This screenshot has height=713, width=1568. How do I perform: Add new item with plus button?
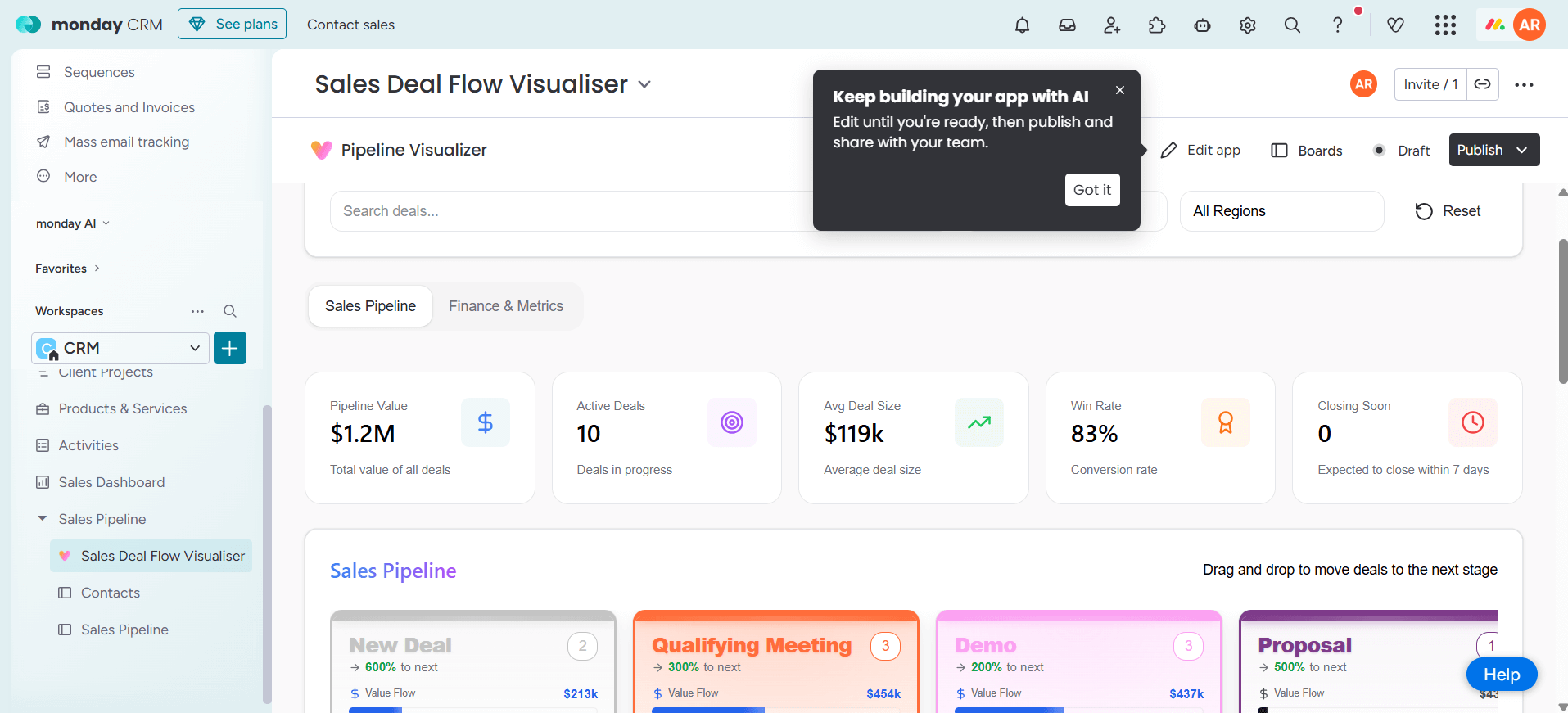[230, 348]
